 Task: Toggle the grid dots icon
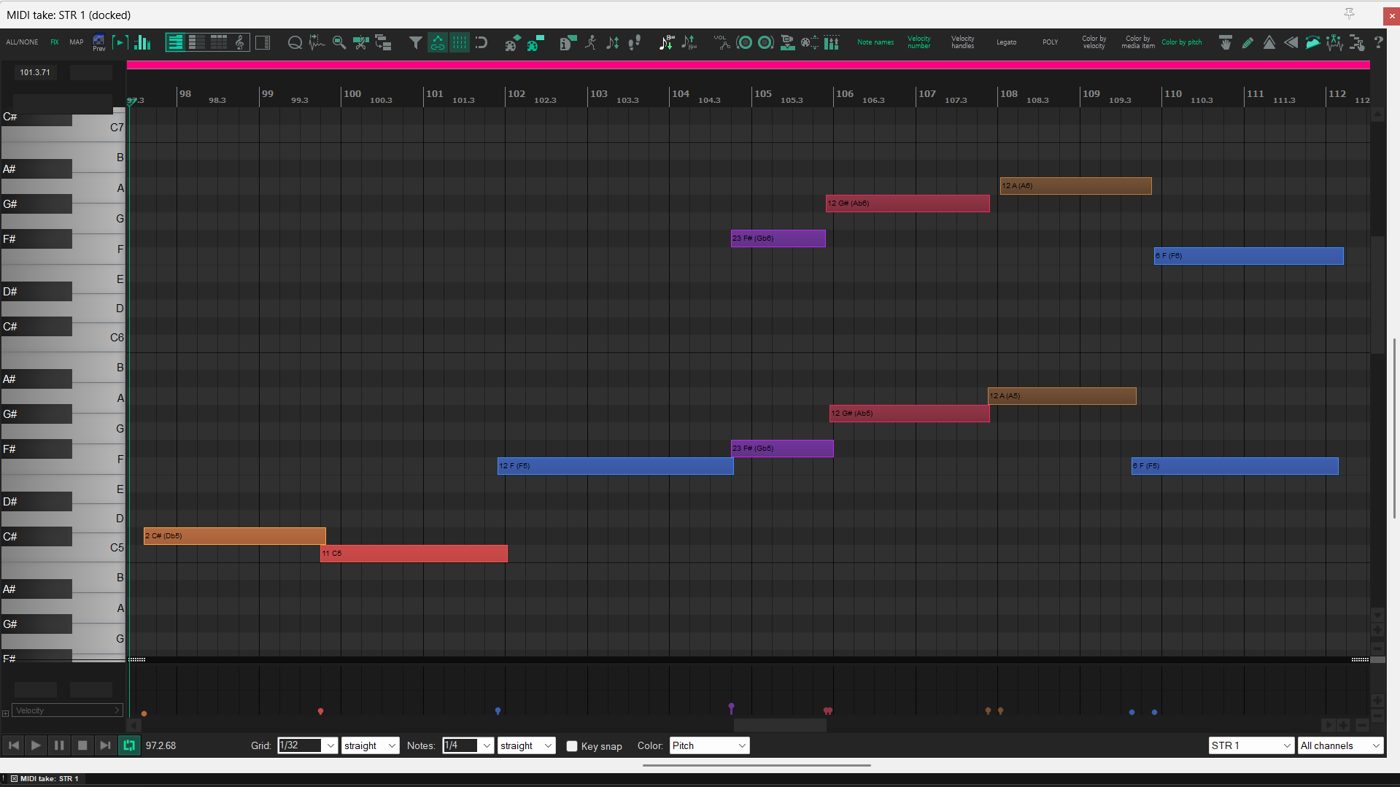[459, 42]
